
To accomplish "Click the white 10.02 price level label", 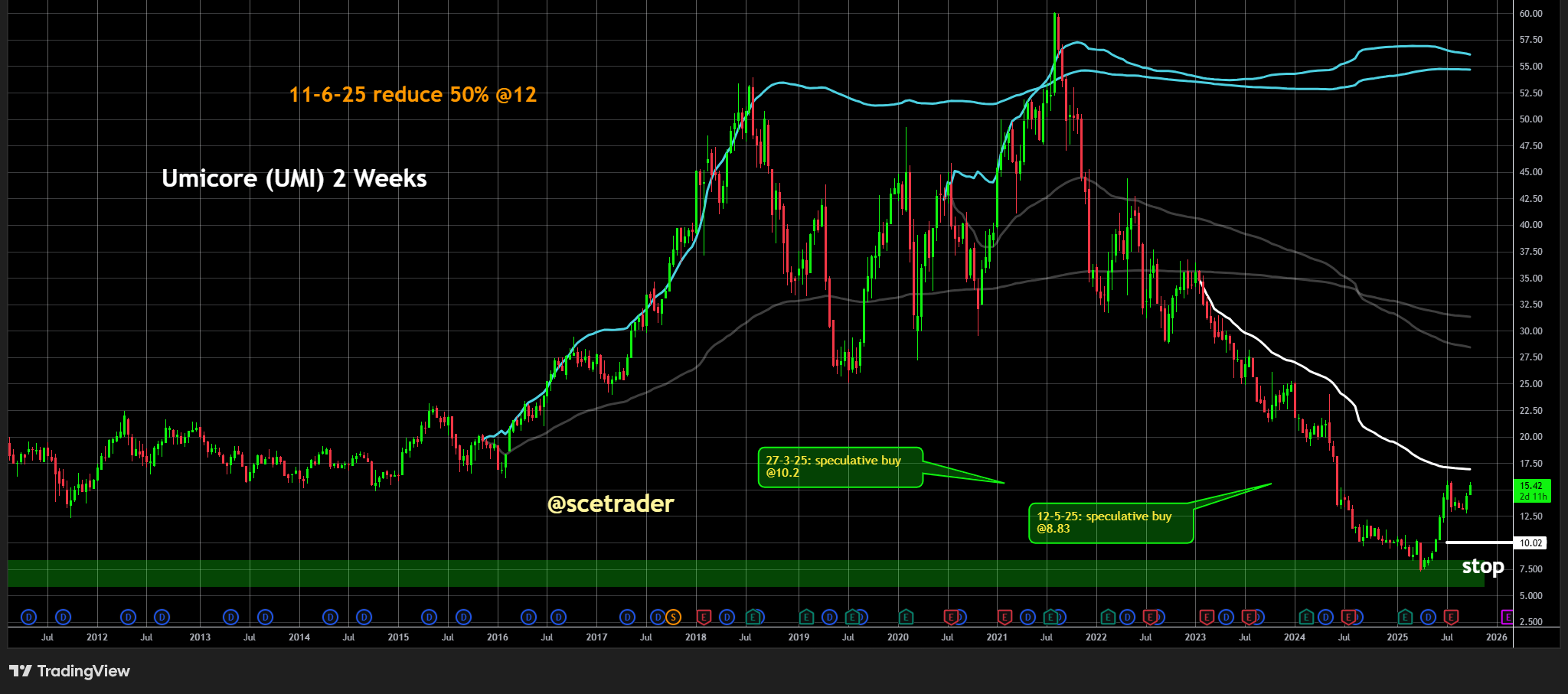I will click(1530, 543).
